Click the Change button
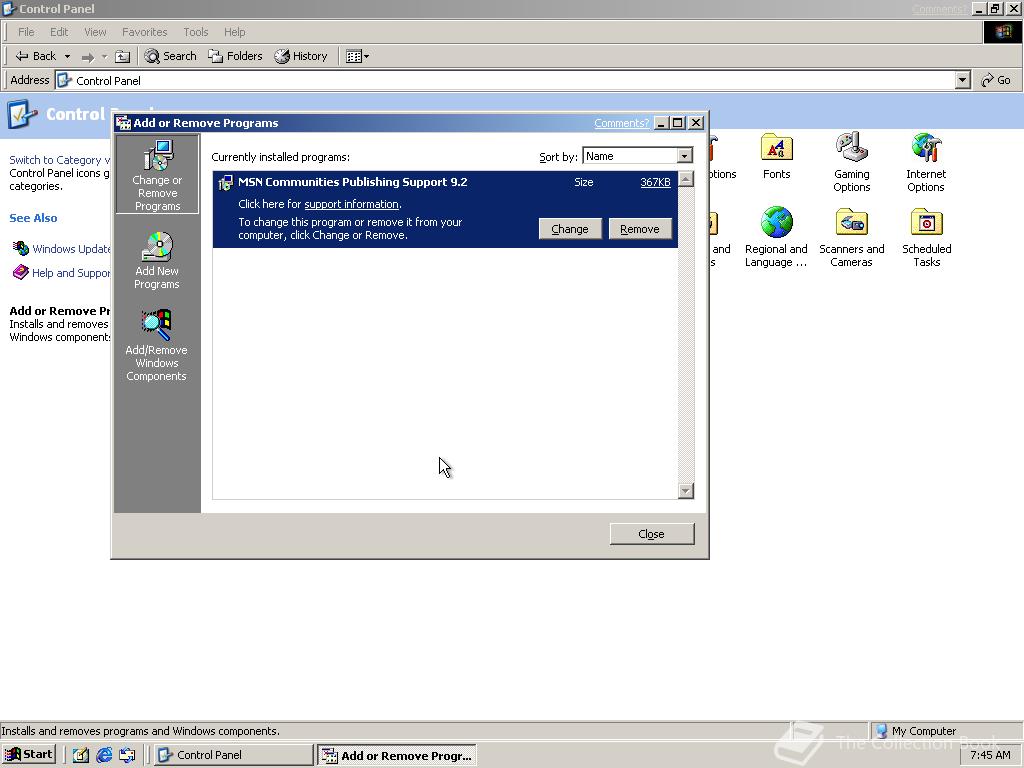This screenshot has height=768, width=1024. 569,229
